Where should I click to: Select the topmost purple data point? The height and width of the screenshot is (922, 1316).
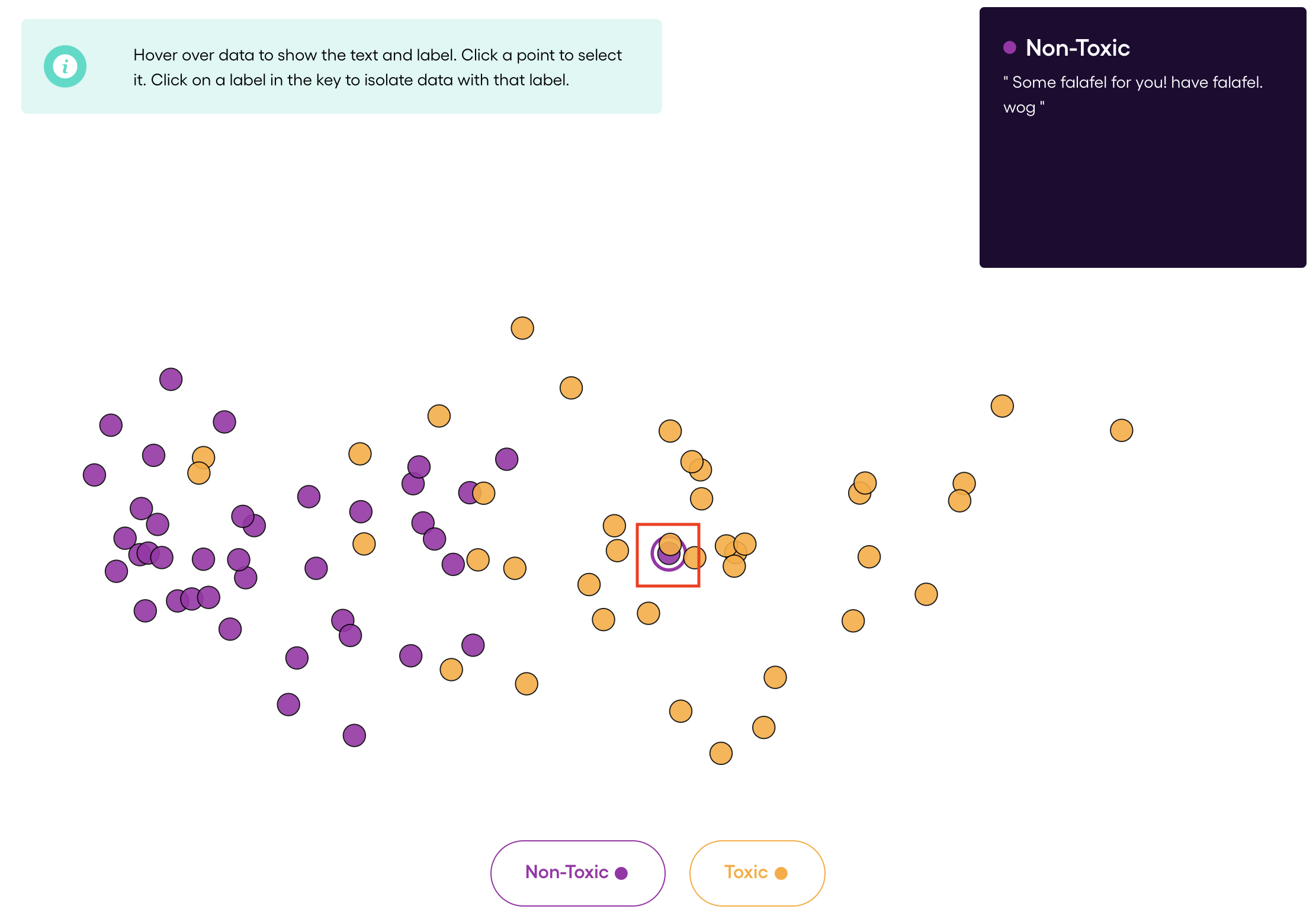pyautogui.click(x=171, y=379)
